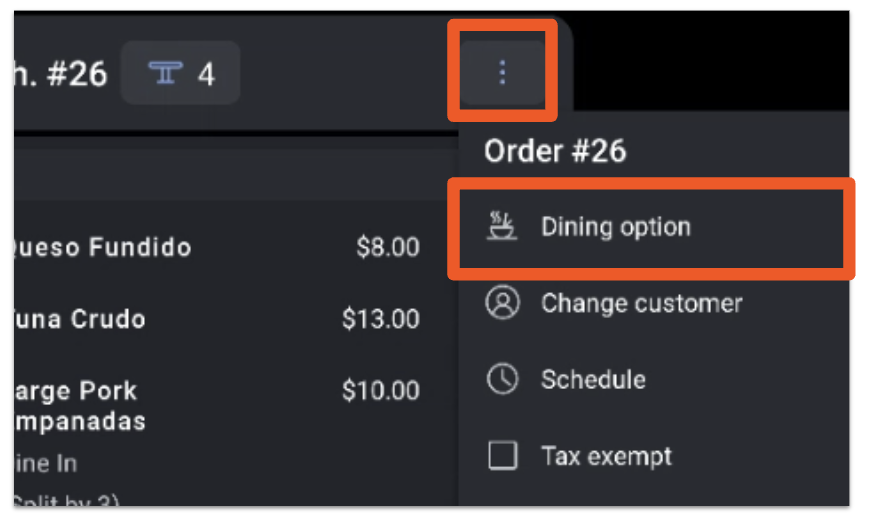Image resolution: width=872 pixels, height=522 pixels.
Task: Select the Queso Fundido order item
Action: (100, 247)
